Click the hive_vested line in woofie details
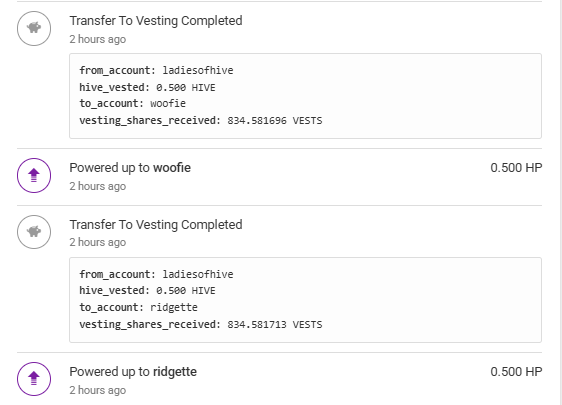This screenshot has width=562, height=405. tap(147, 87)
